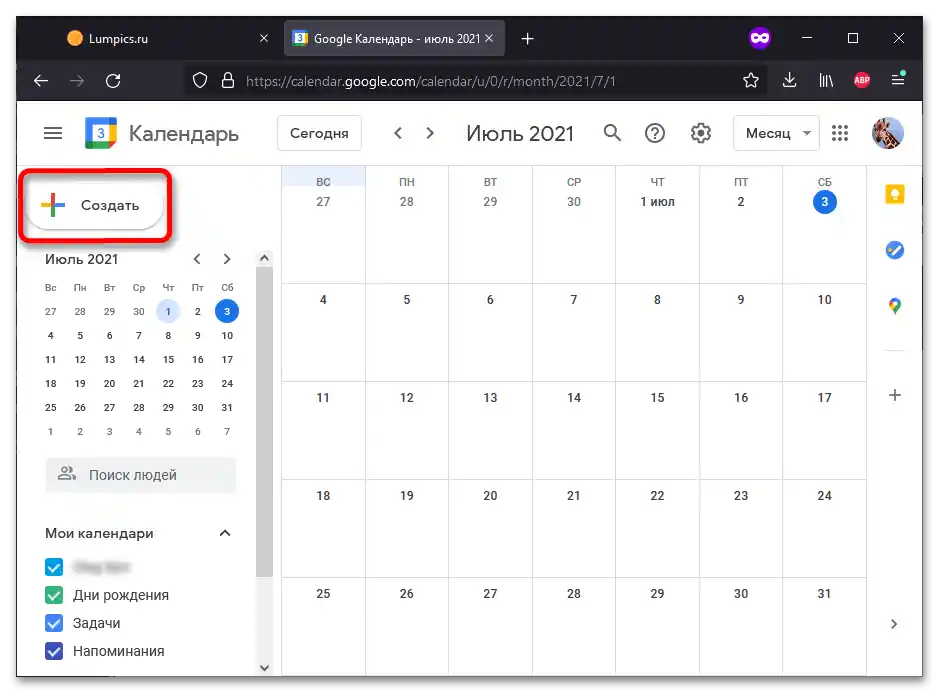Open the account profile avatar
The height and width of the screenshot is (693, 939).
click(887, 133)
